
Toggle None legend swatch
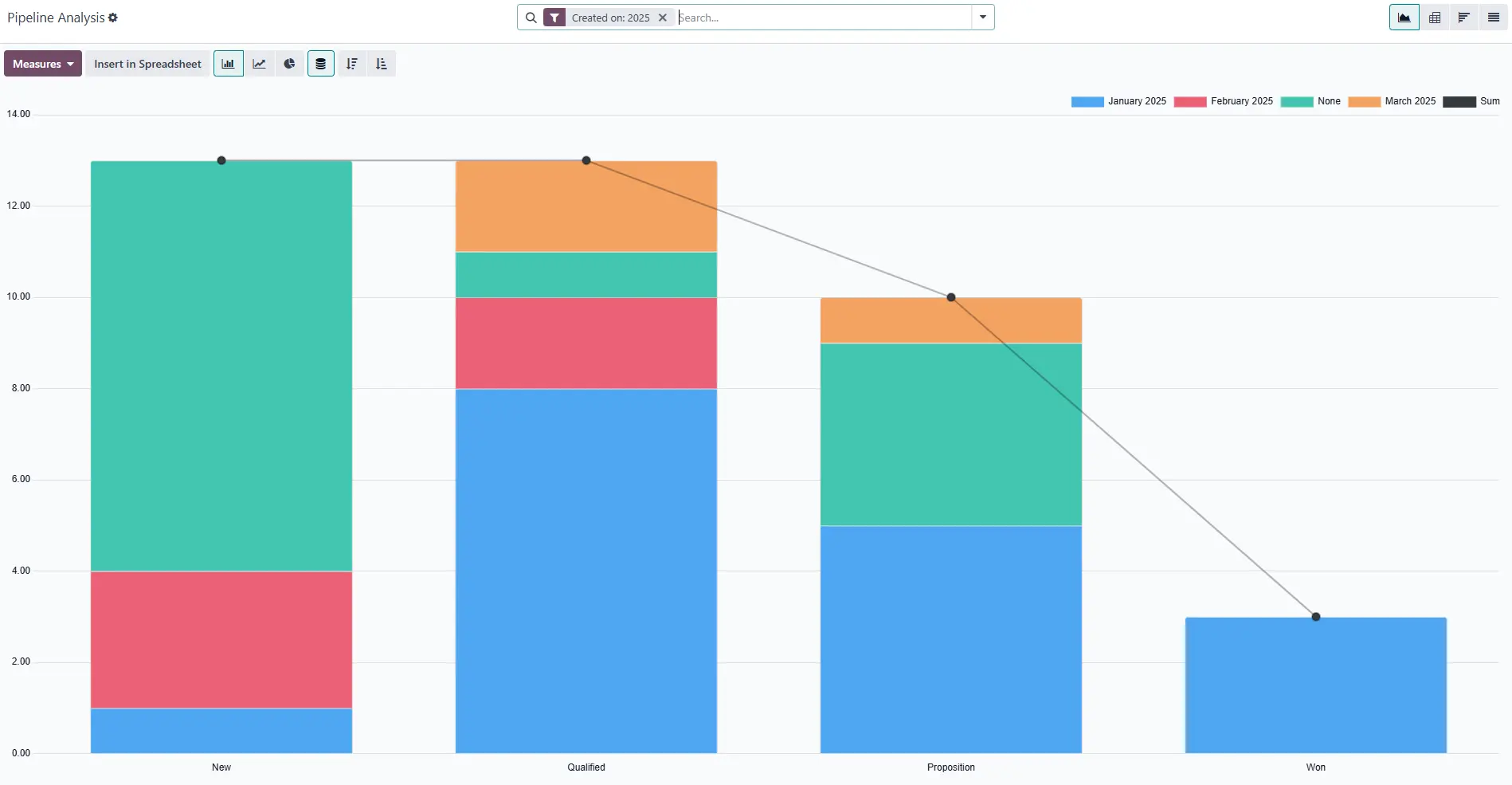[1297, 101]
